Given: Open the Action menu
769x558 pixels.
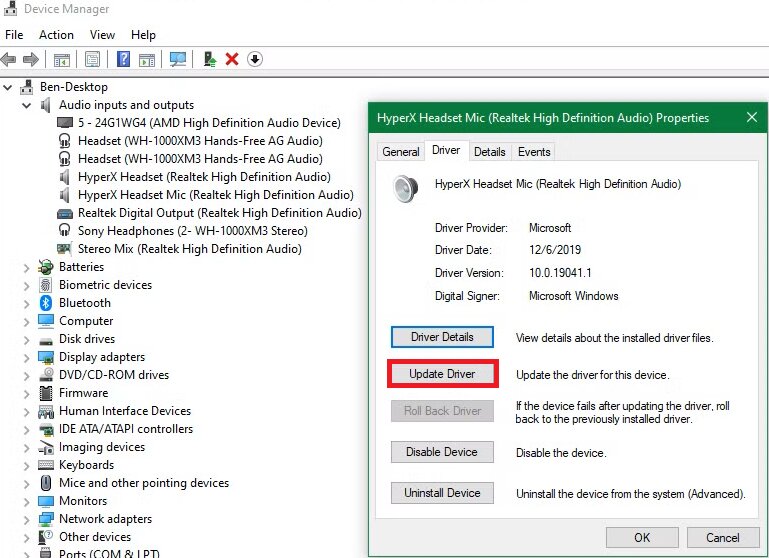Looking at the screenshot, I should point(56,35).
